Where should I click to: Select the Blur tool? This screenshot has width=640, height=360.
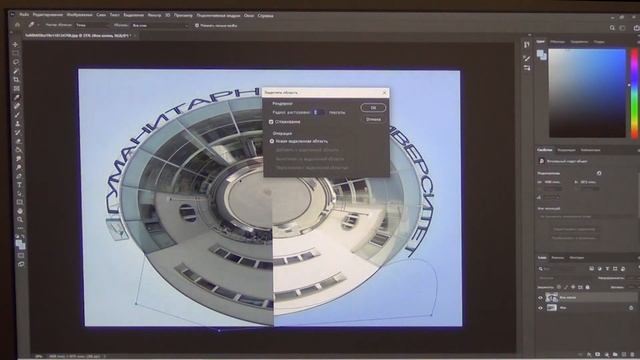(18, 159)
